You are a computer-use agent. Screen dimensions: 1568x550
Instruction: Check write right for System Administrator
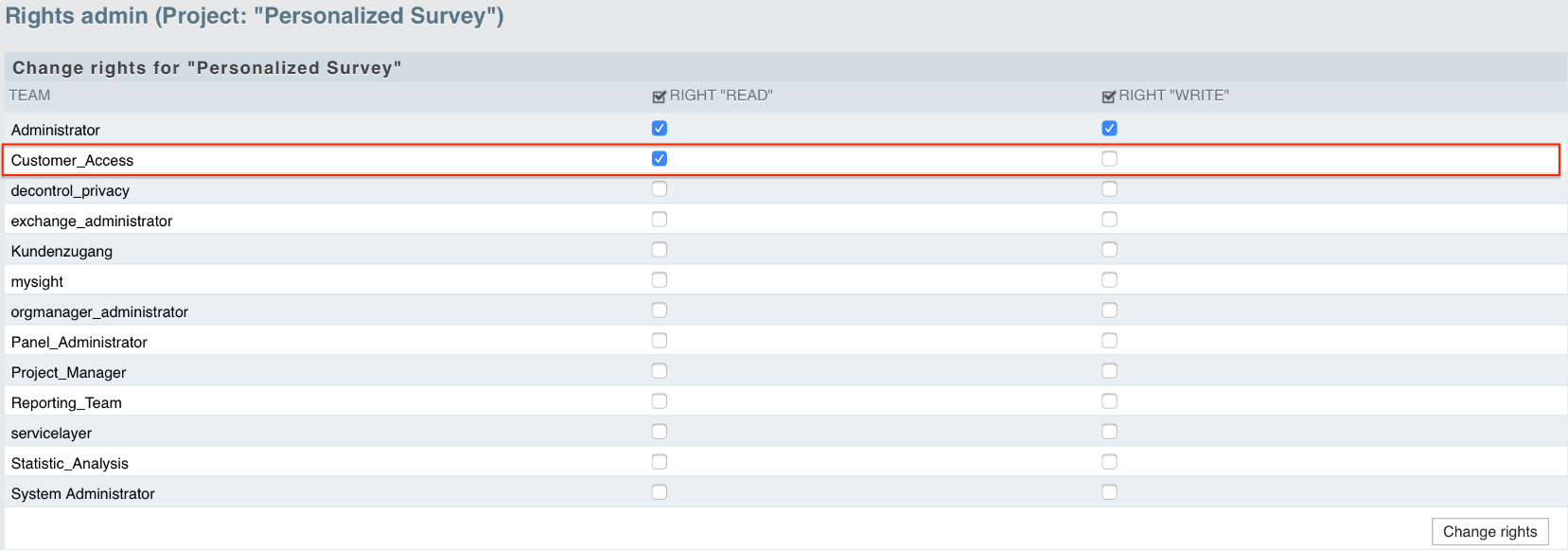(x=1110, y=492)
